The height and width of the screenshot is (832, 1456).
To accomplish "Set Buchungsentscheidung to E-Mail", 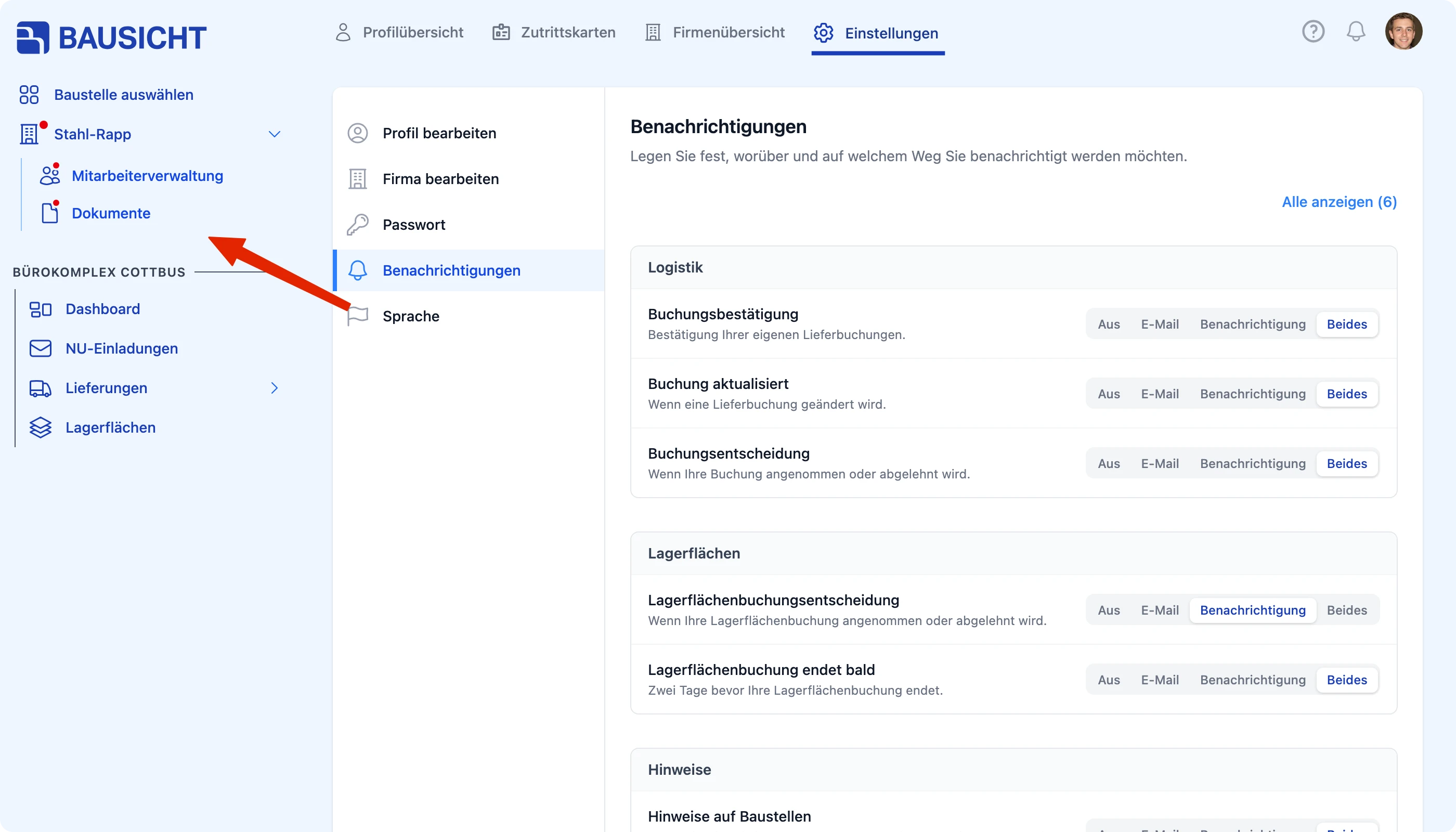I will [1160, 463].
